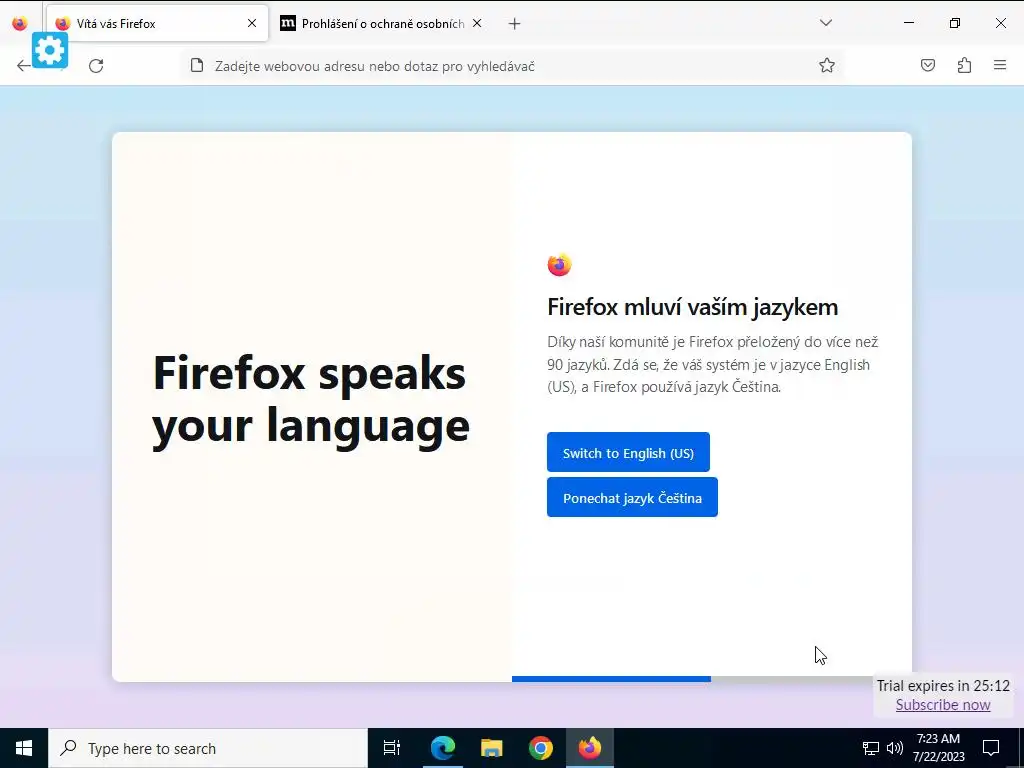Open File Explorer from the taskbar
1024x768 pixels.
coord(492,748)
